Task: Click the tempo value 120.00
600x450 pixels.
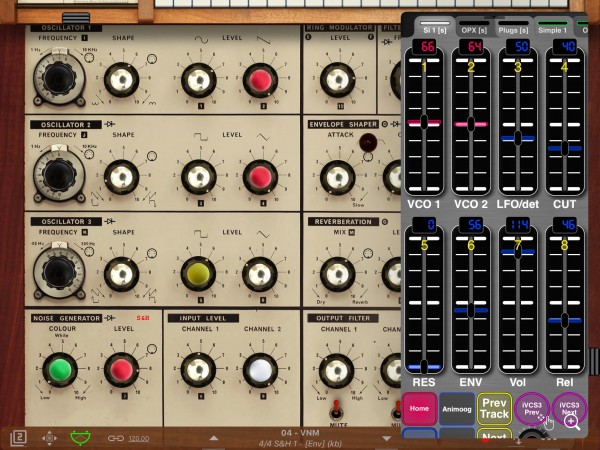Action: pos(139,439)
